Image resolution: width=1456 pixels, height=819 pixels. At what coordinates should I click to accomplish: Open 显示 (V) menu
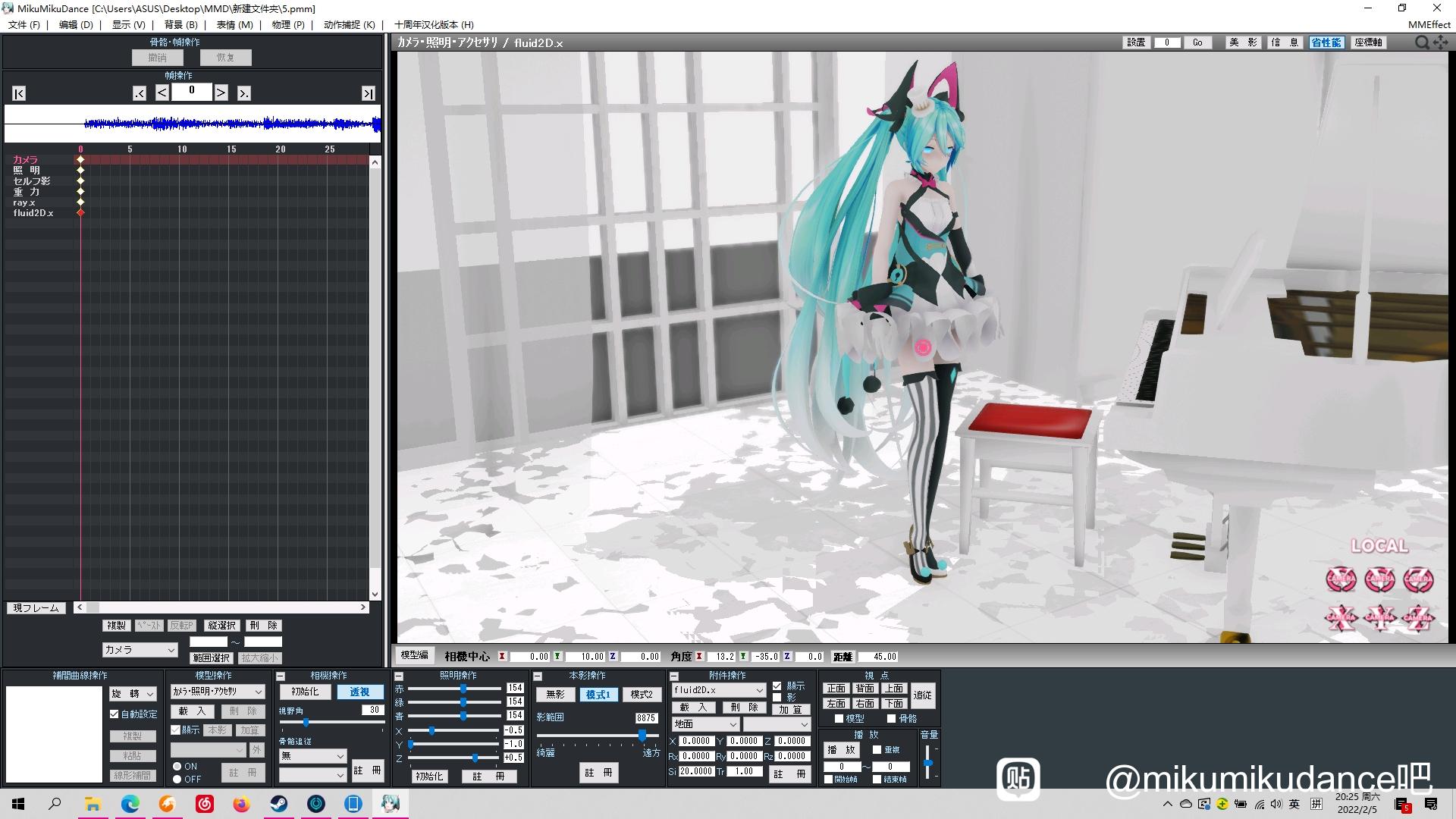128,24
